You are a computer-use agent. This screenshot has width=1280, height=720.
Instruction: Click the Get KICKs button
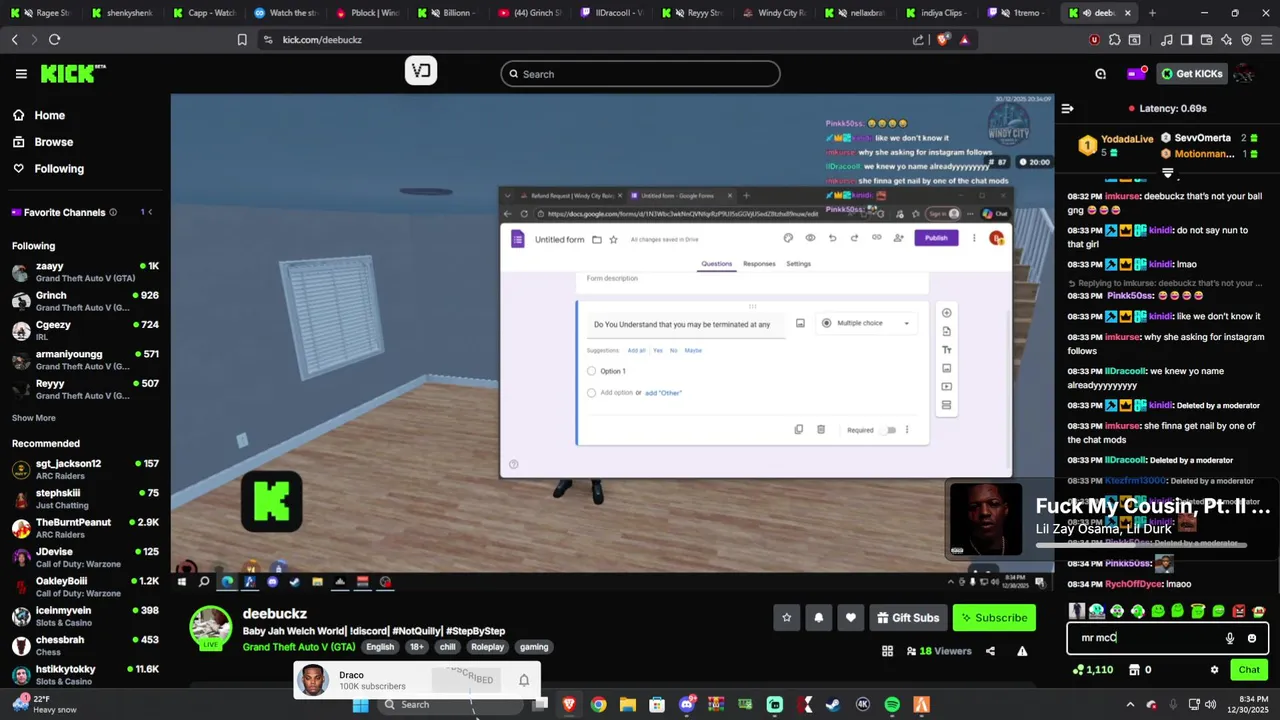click(1192, 73)
